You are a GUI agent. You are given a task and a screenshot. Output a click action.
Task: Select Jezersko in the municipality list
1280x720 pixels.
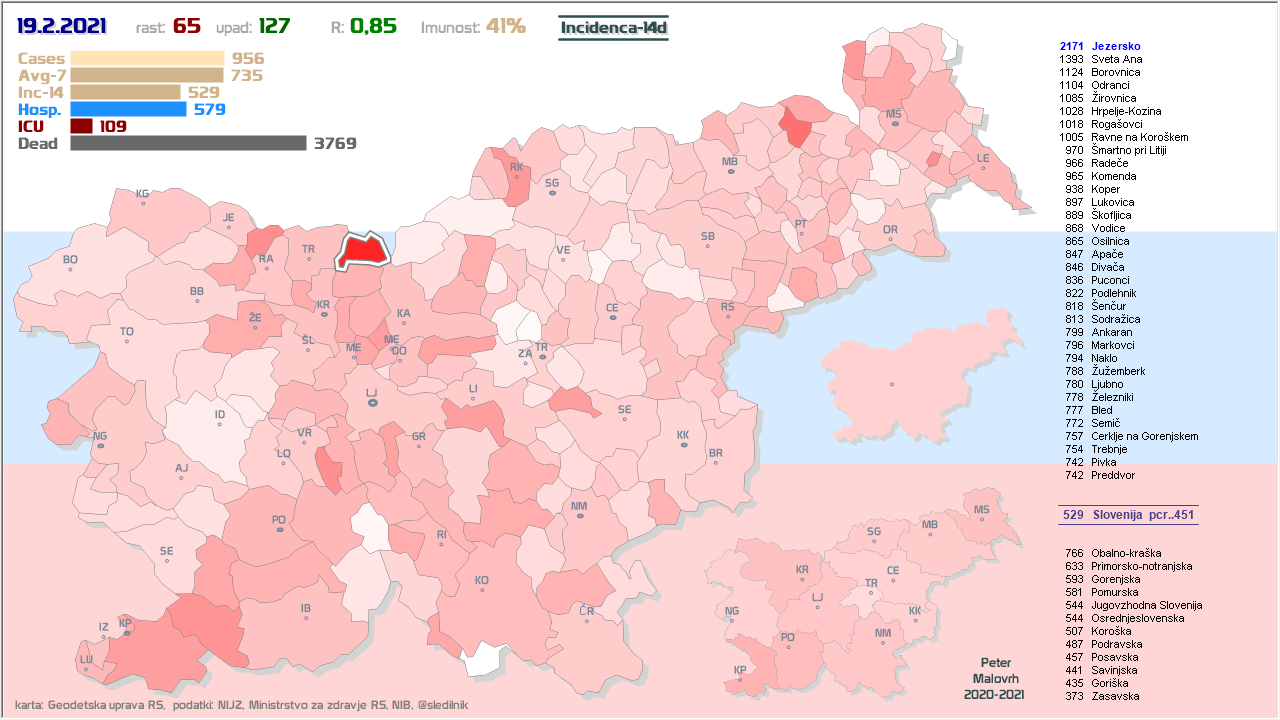point(1115,46)
